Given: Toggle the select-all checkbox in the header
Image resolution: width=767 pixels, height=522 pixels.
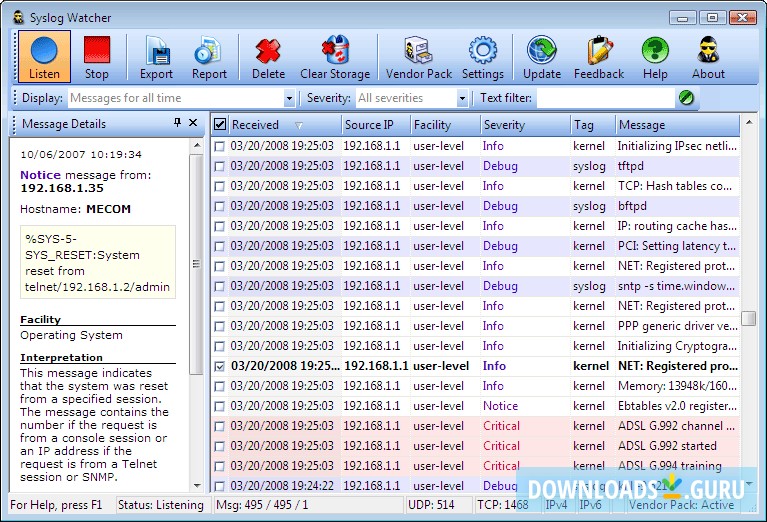Looking at the screenshot, I should [x=220, y=124].
